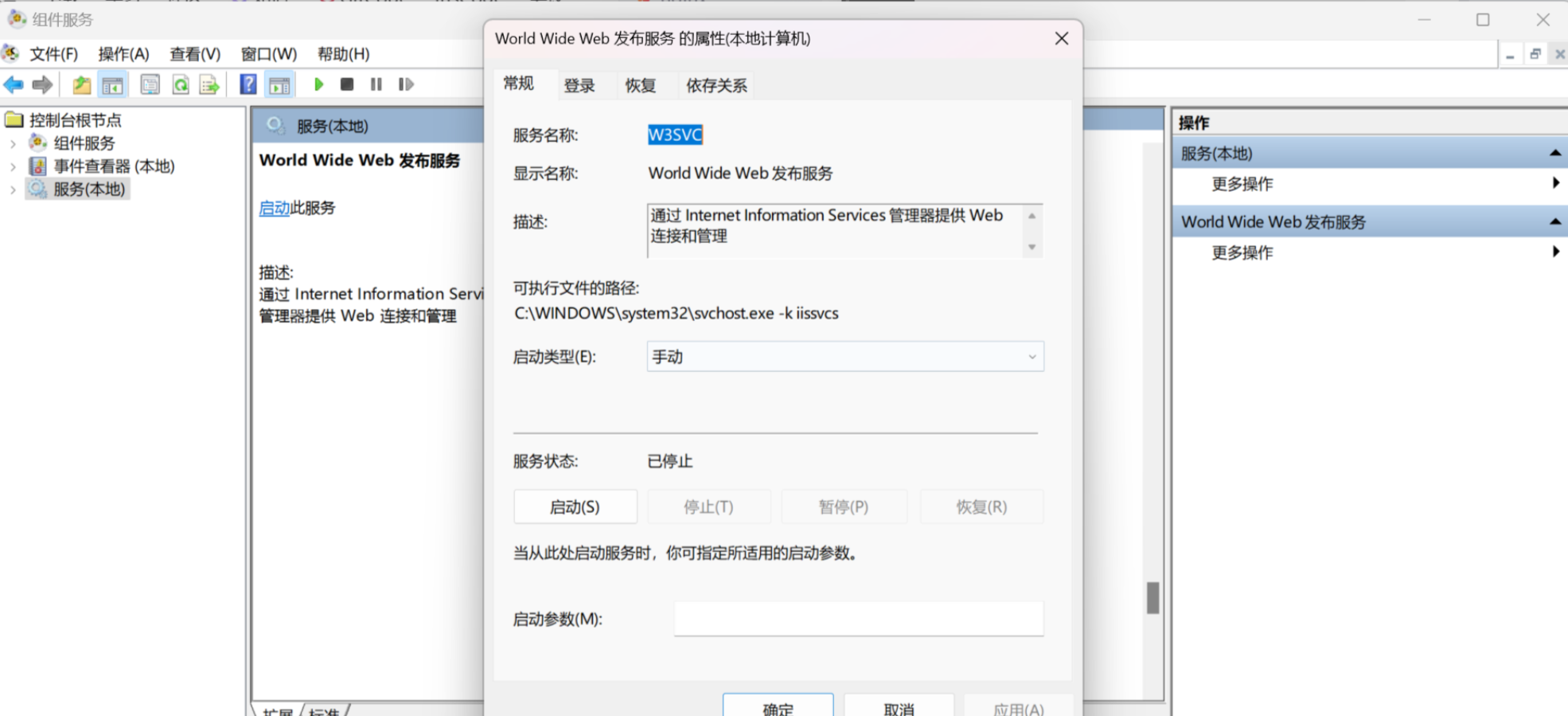Click the 暂停(P) button
This screenshot has width=1568, height=716.
844,507
